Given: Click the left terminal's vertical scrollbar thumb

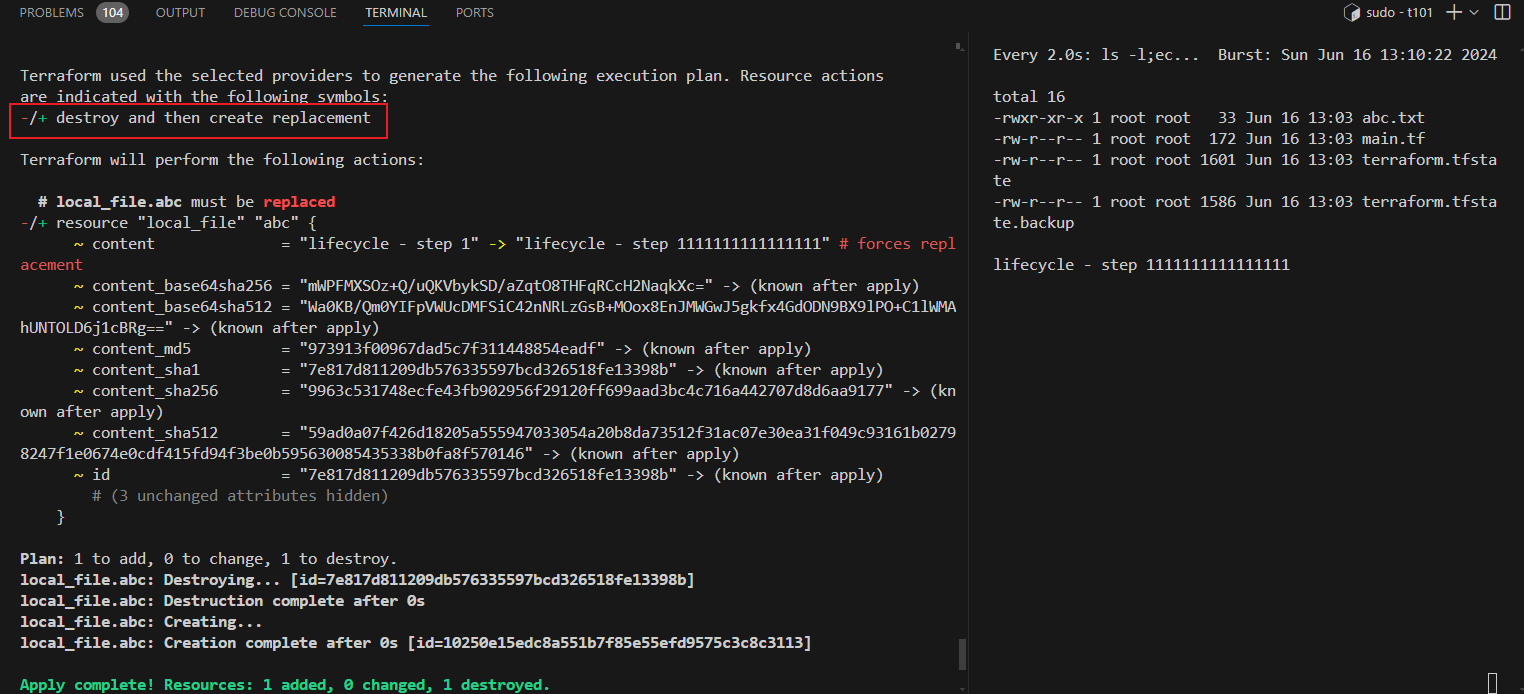Looking at the screenshot, I should (962, 655).
